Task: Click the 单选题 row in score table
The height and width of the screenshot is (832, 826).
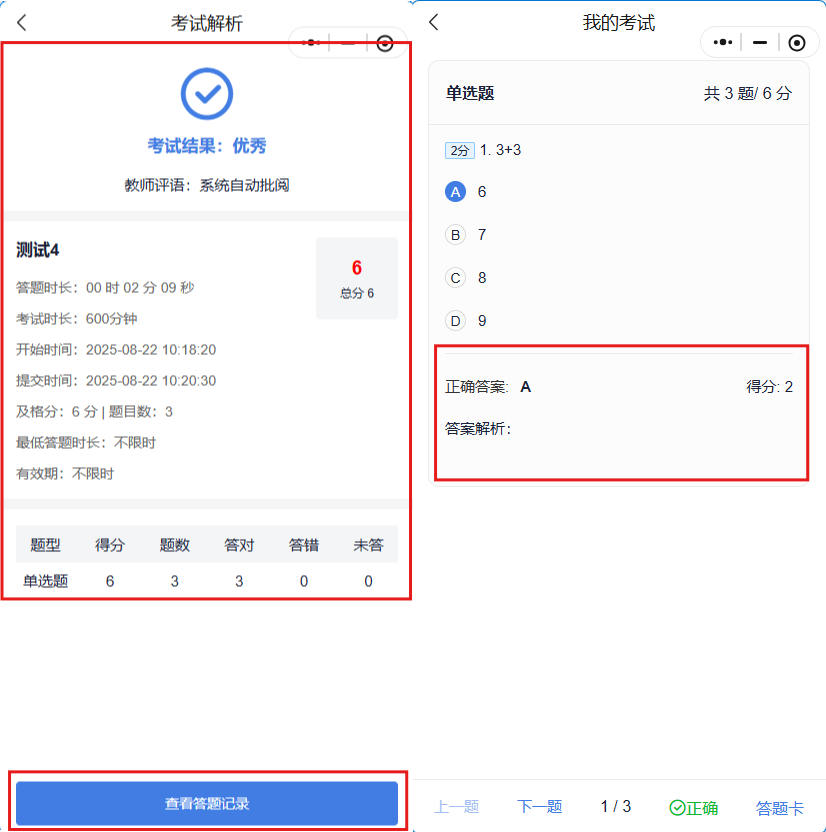Action: tap(207, 581)
